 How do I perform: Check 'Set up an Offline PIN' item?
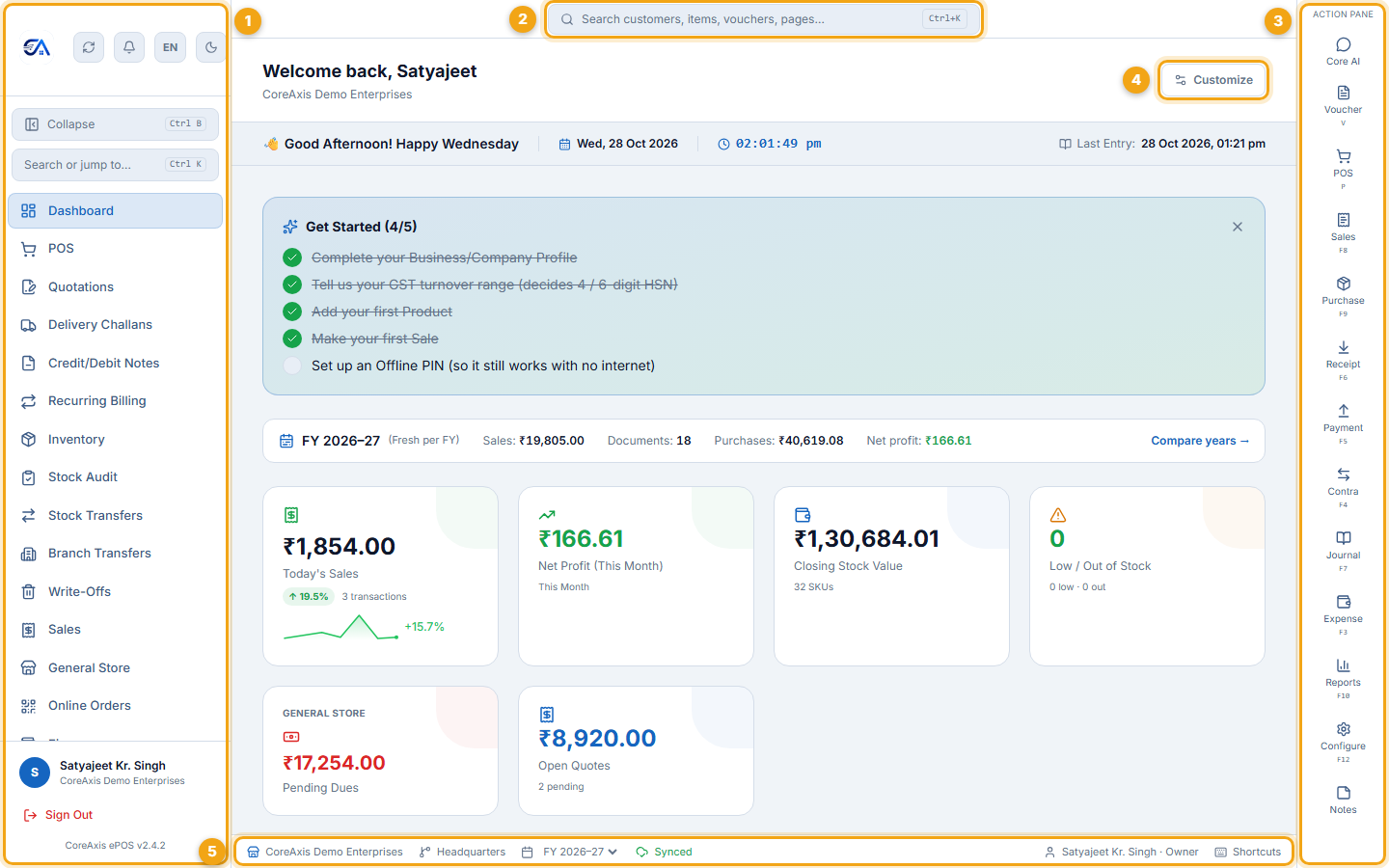coord(292,366)
